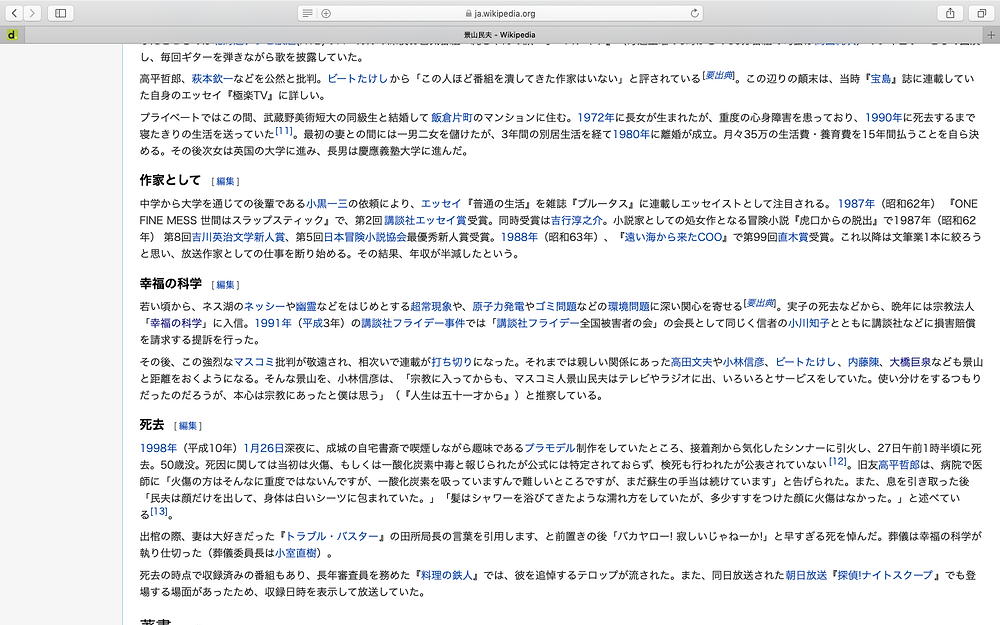Open the 原子力発電 link
Viewport: 1000px width, 625px height.
497,307
